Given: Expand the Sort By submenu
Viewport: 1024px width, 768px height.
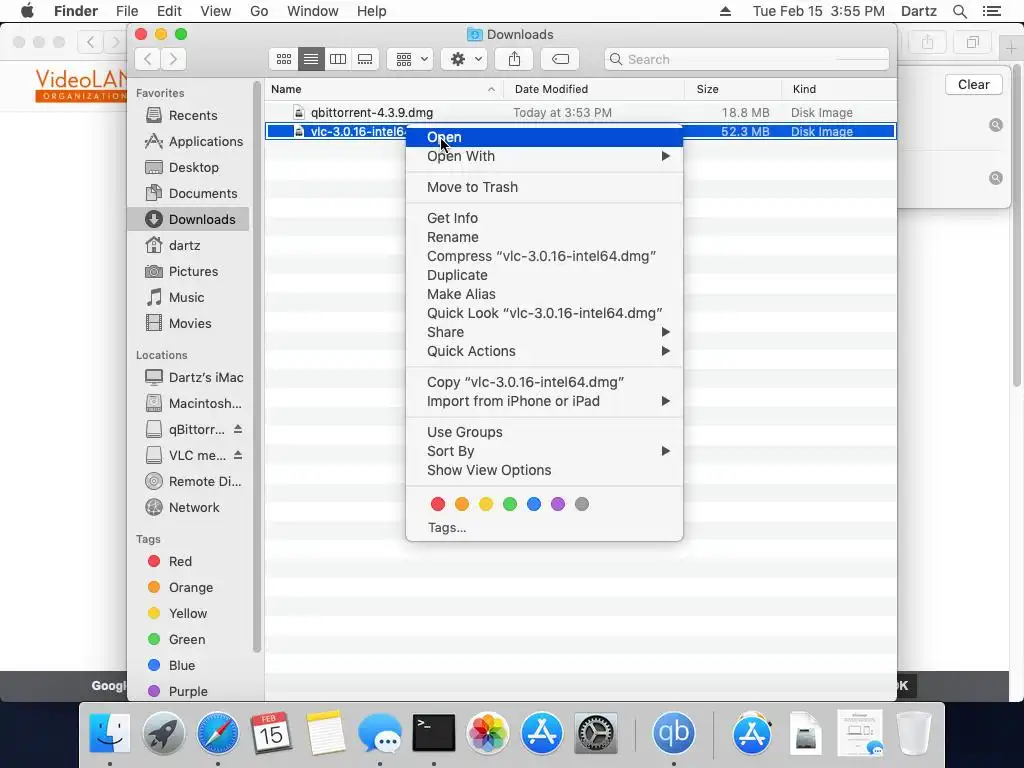Looking at the screenshot, I should pos(544,451).
